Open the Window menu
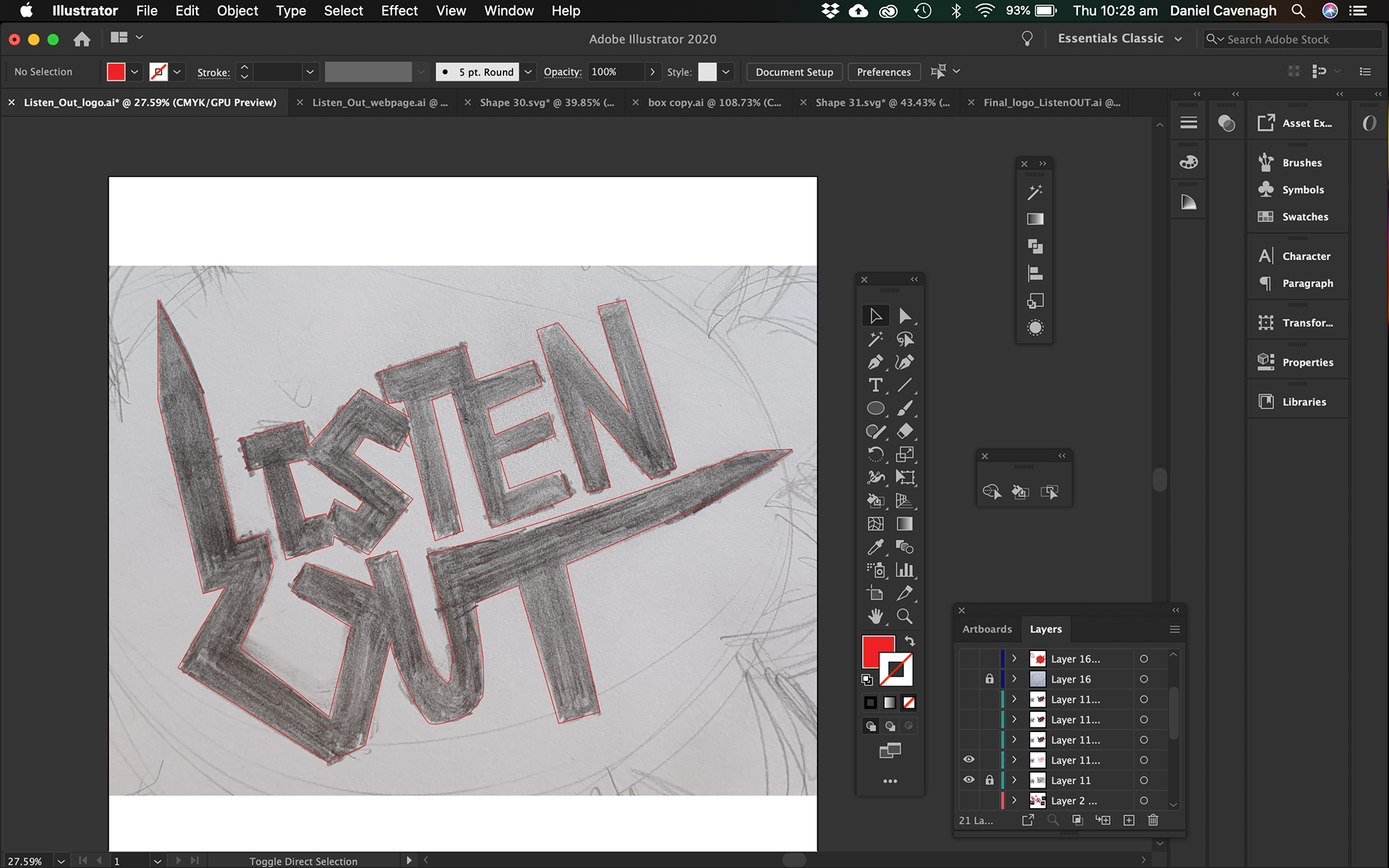The height and width of the screenshot is (868, 1389). coord(509,11)
